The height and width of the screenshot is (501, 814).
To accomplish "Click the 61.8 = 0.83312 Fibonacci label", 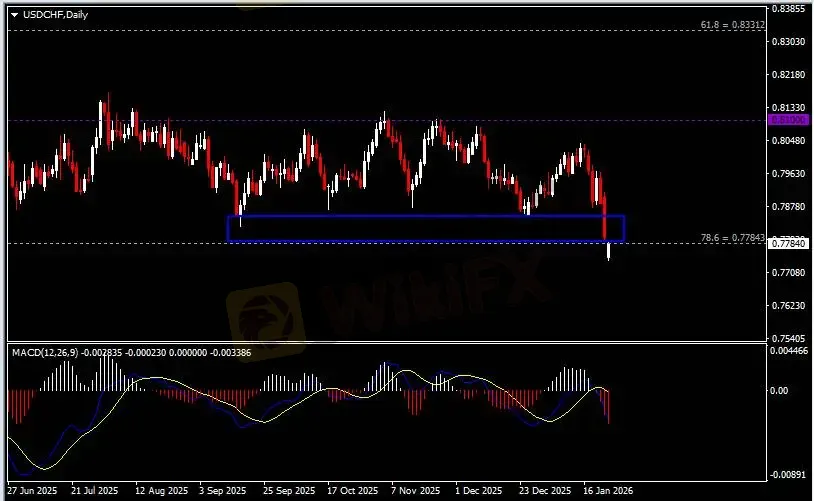I will coord(731,21).
